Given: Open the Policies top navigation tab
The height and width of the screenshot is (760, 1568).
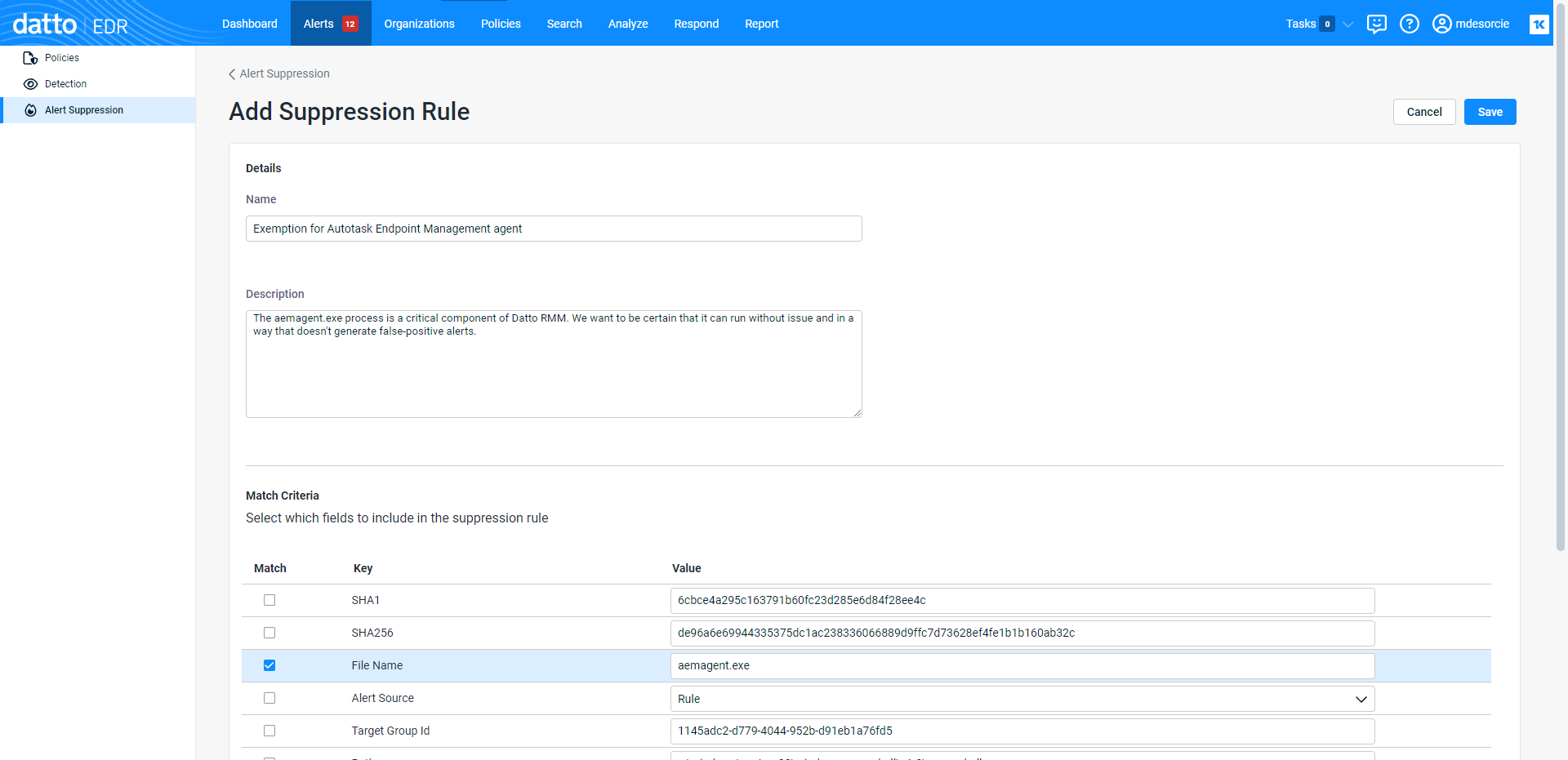Looking at the screenshot, I should 501,24.
